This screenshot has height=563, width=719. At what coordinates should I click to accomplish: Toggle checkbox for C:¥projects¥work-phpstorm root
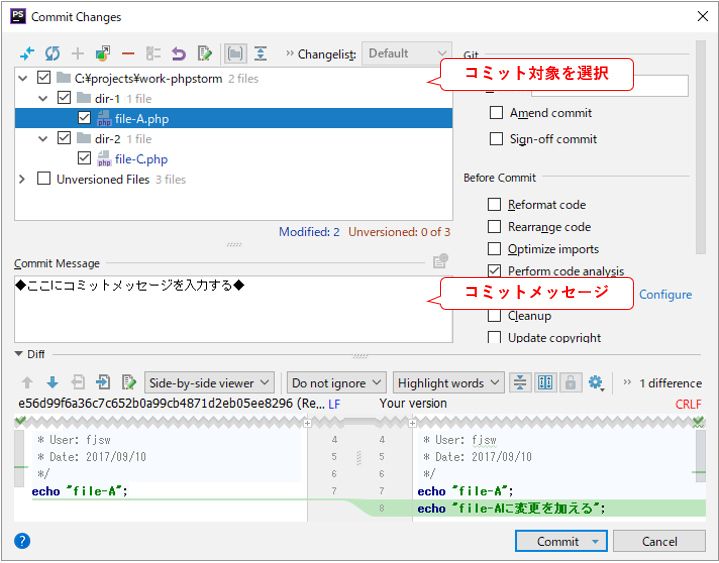[x=44, y=77]
